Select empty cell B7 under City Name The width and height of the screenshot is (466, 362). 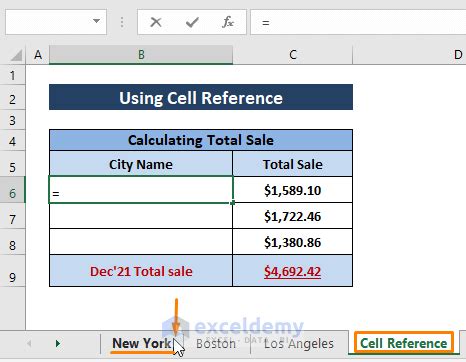click(x=141, y=216)
